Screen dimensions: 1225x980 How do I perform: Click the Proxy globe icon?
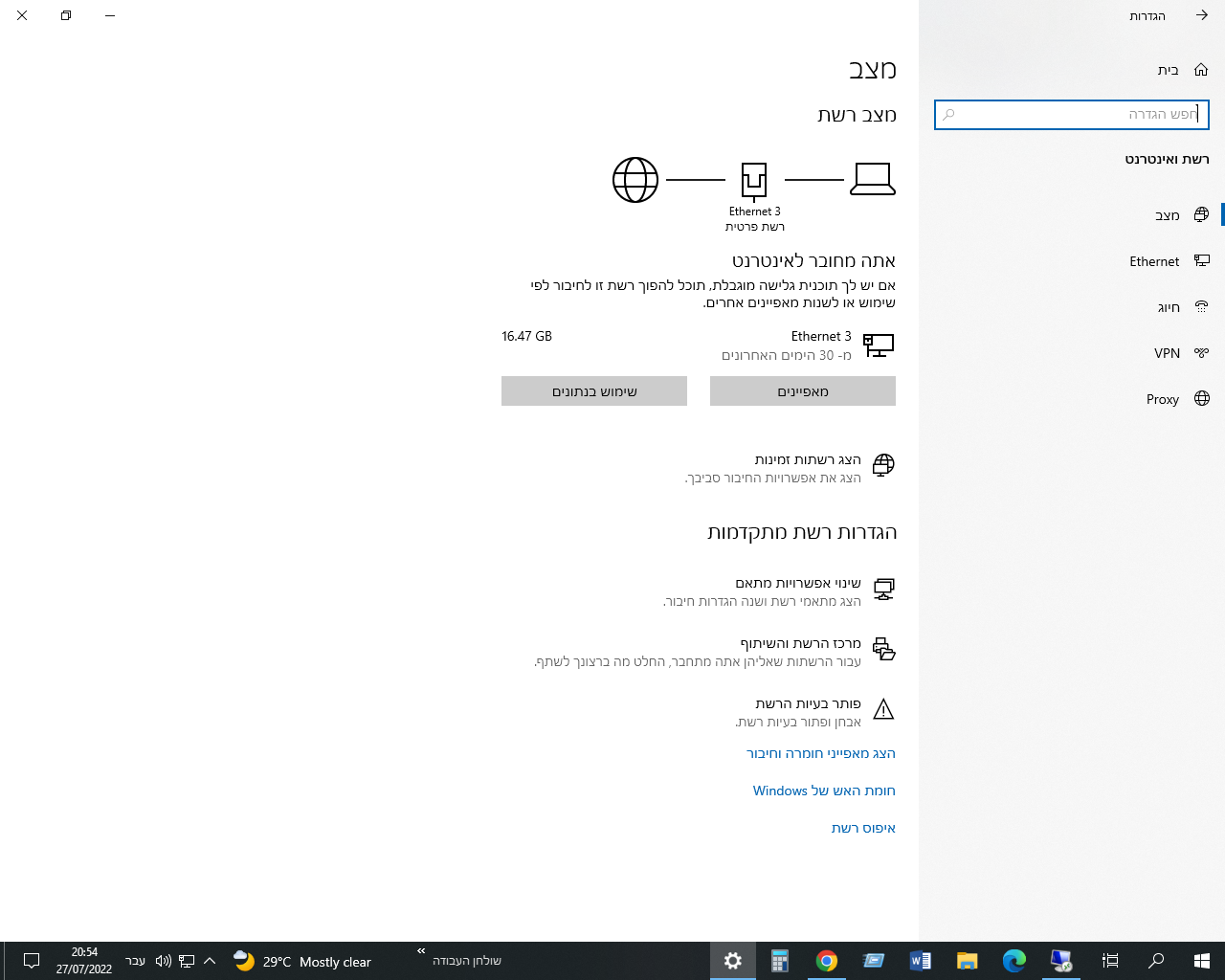(1201, 399)
